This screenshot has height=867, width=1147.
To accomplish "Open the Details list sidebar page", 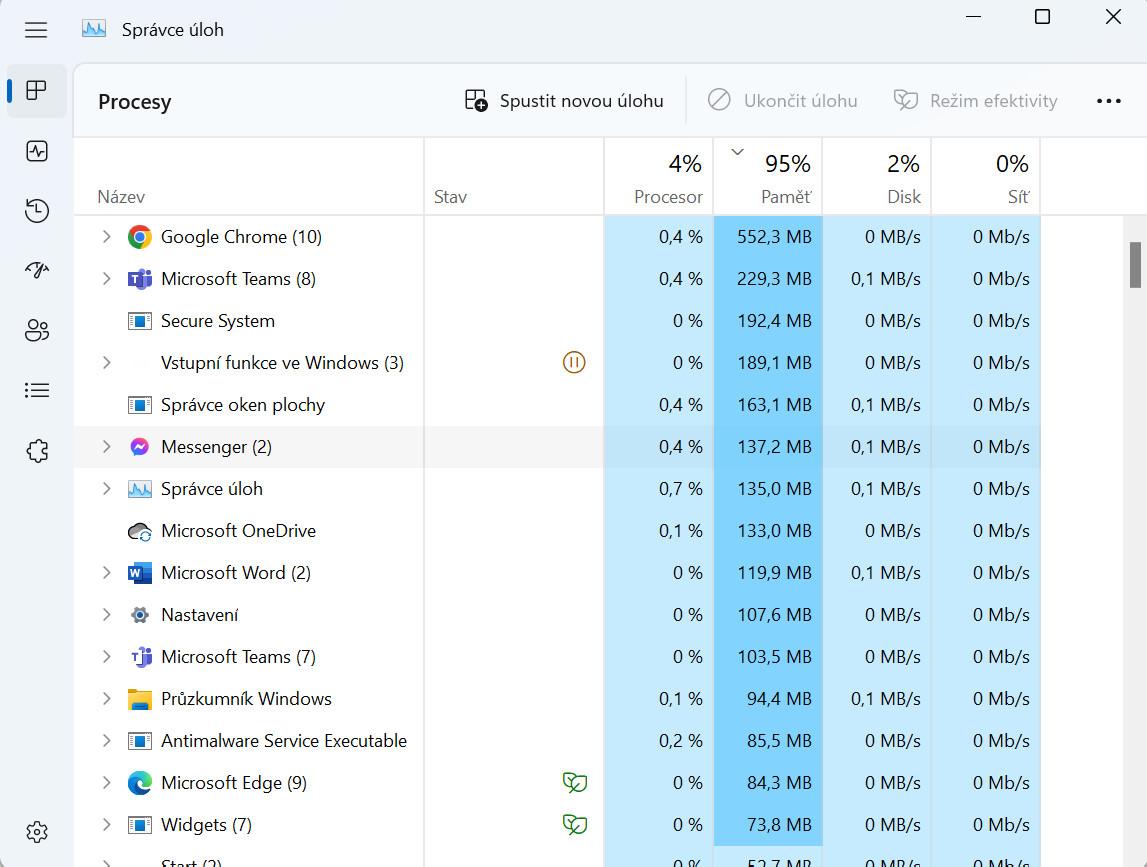I will coord(37,391).
